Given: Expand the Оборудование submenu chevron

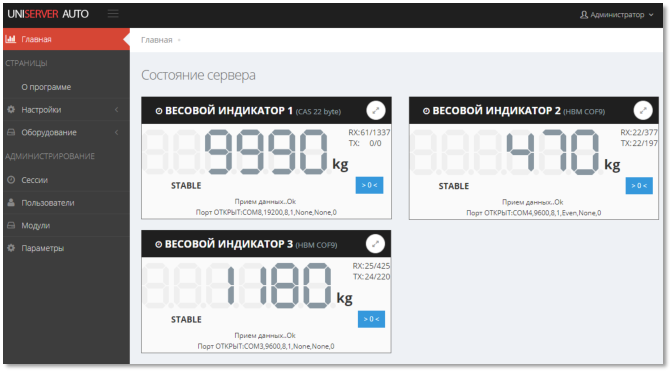Looking at the screenshot, I should [116, 132].
